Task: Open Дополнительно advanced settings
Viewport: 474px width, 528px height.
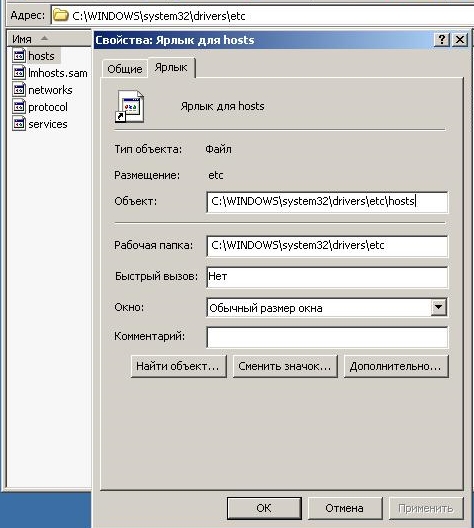Action: (396, 366)
